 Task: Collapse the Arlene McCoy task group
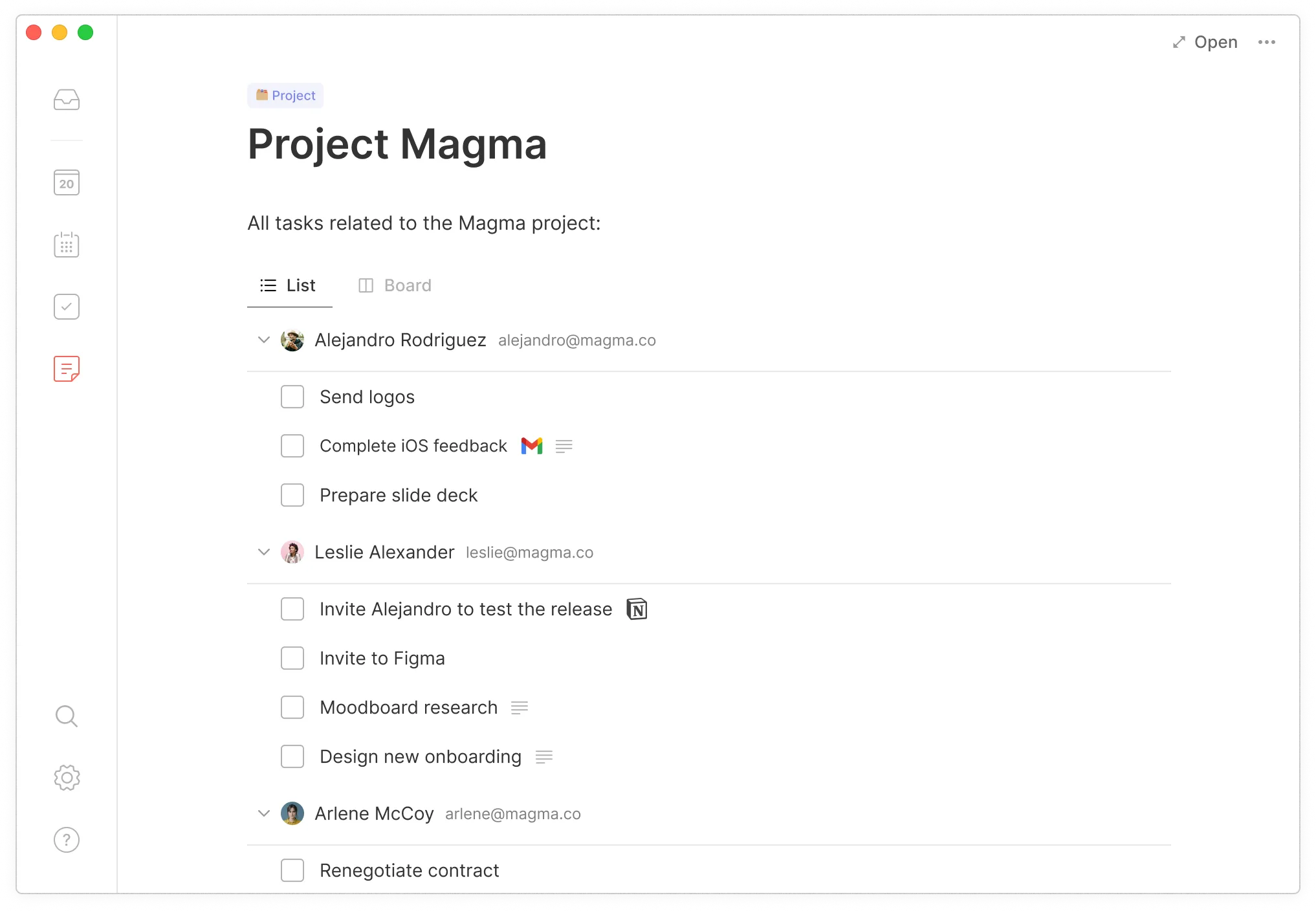(x=263, y=813)
